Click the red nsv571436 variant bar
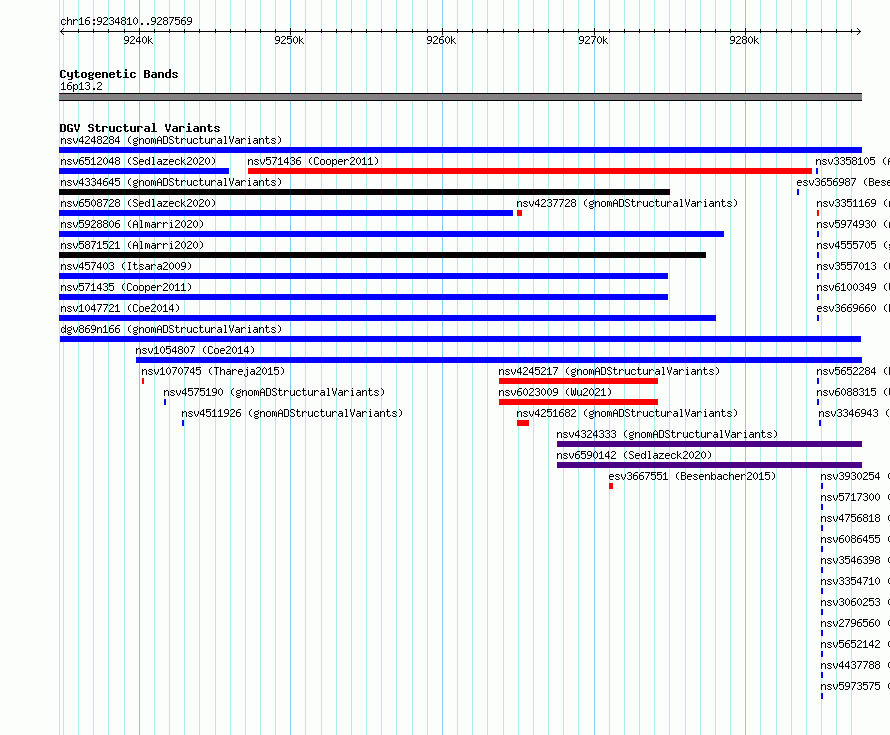890x735 pixels. [530, 171]
